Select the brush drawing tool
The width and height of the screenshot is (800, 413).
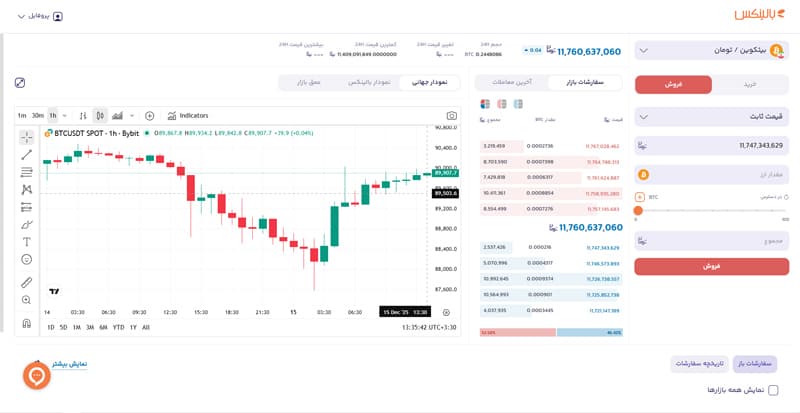27,225
